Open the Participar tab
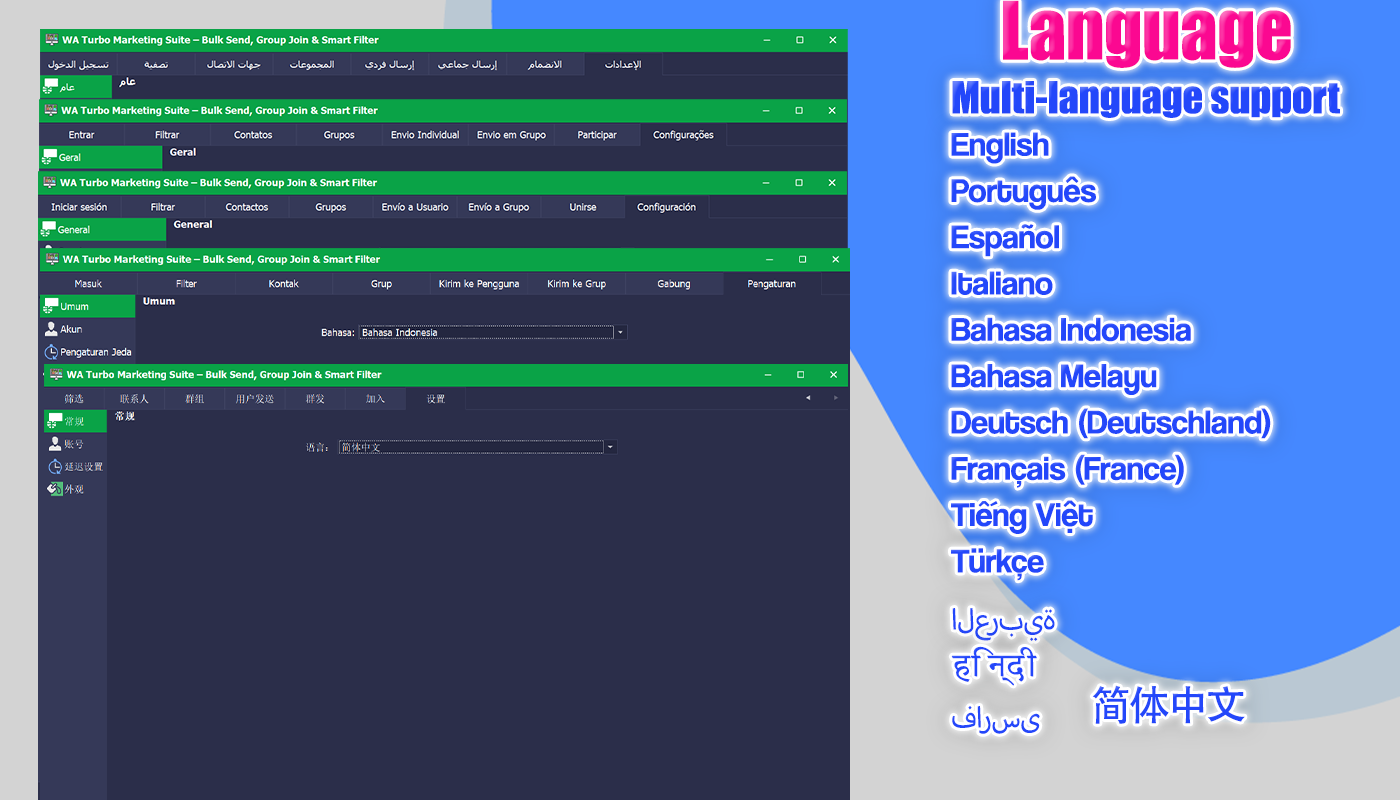Screen dimensions: 1400x800 (x=597, y=135)
